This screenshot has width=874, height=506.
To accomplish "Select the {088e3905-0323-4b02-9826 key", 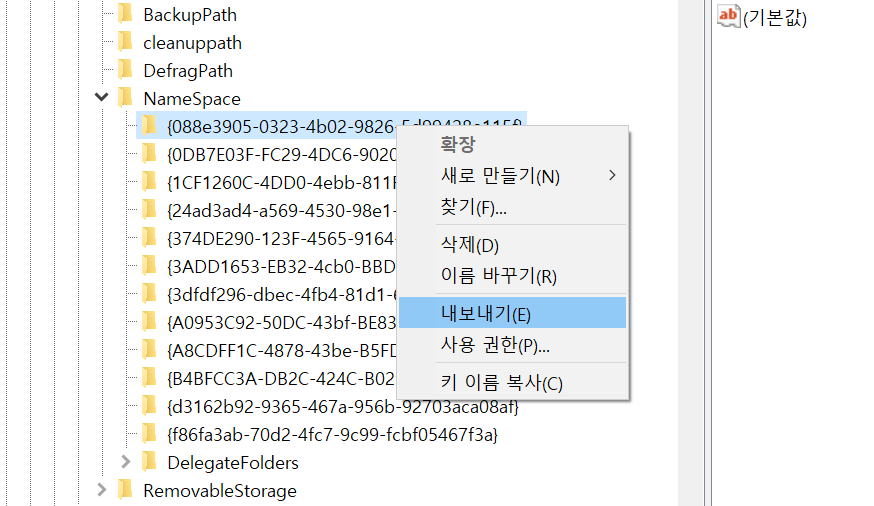I will coord(281,126).
